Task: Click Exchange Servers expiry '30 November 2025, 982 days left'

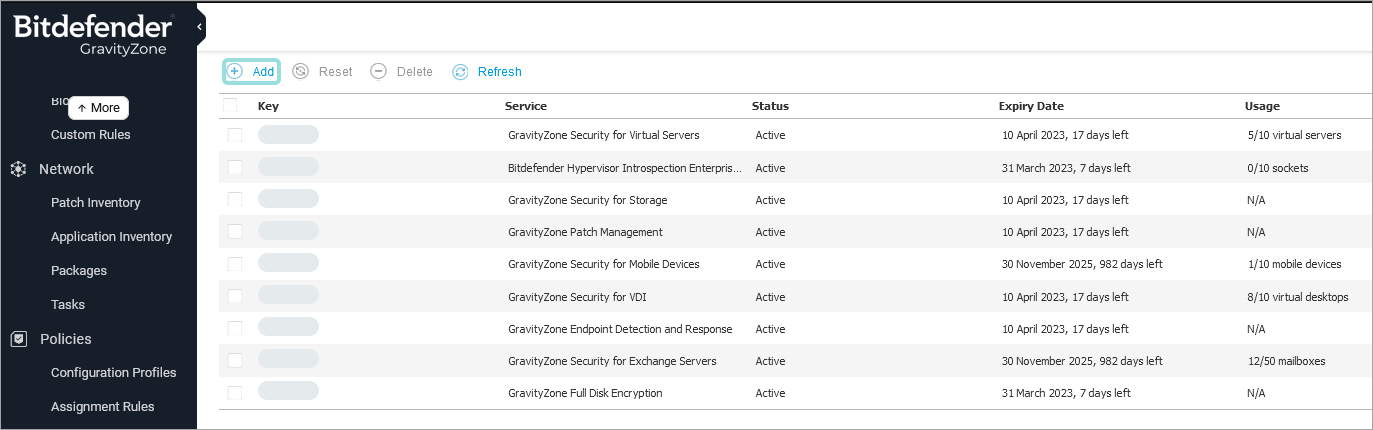Action: tap(1082, 361)
